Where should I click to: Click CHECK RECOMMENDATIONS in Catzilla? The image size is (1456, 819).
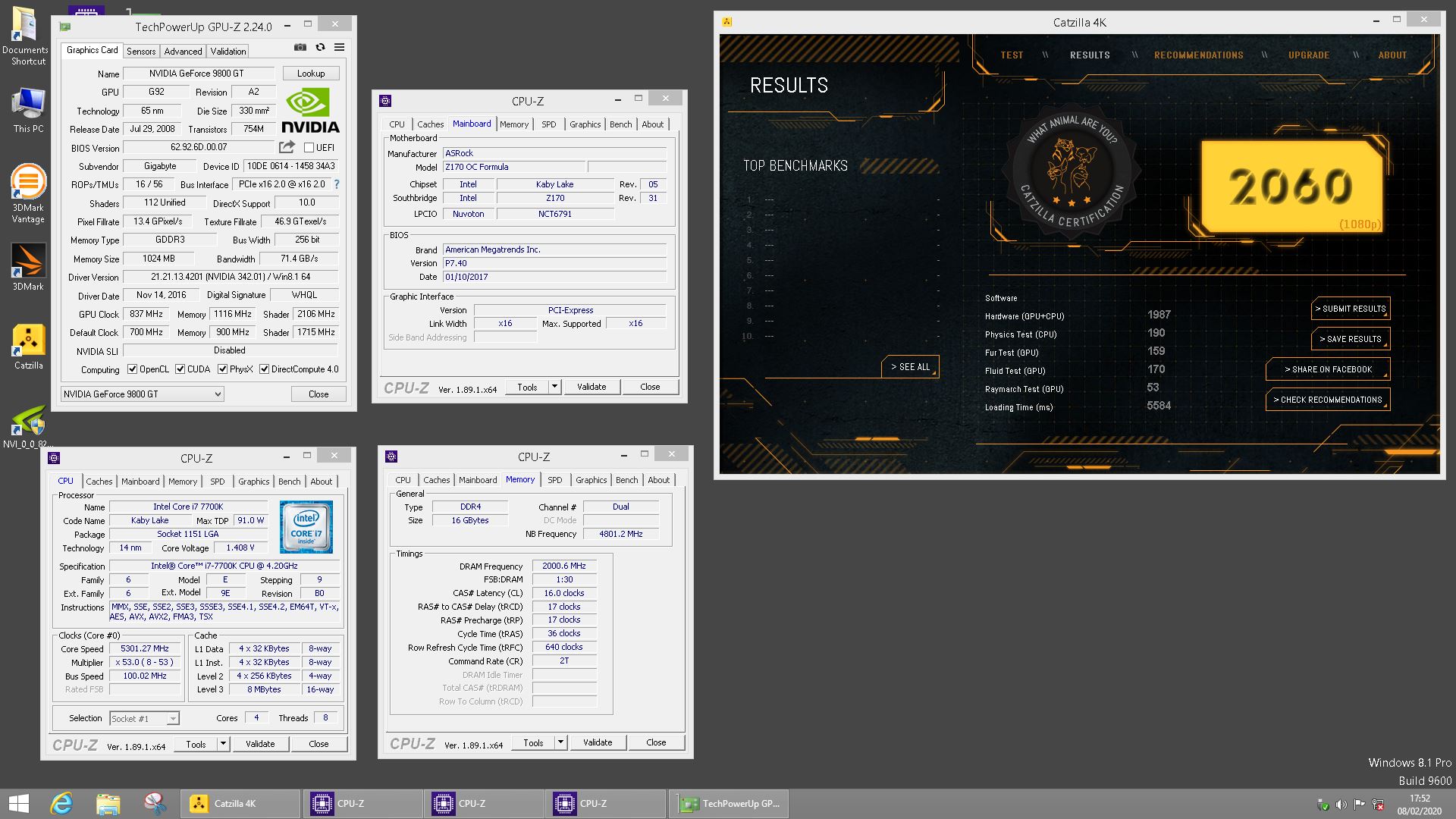[x=1328, y=400]
